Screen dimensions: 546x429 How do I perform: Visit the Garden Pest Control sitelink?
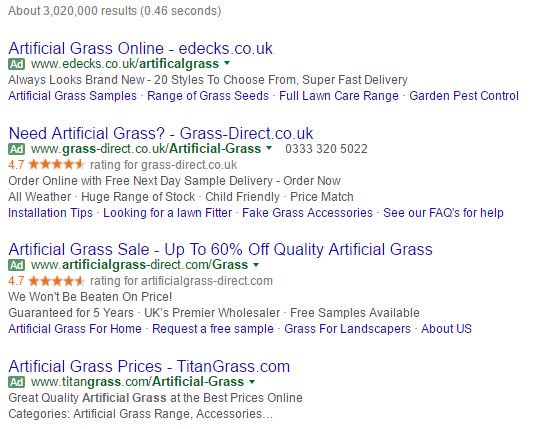click(x=464, y=96)
